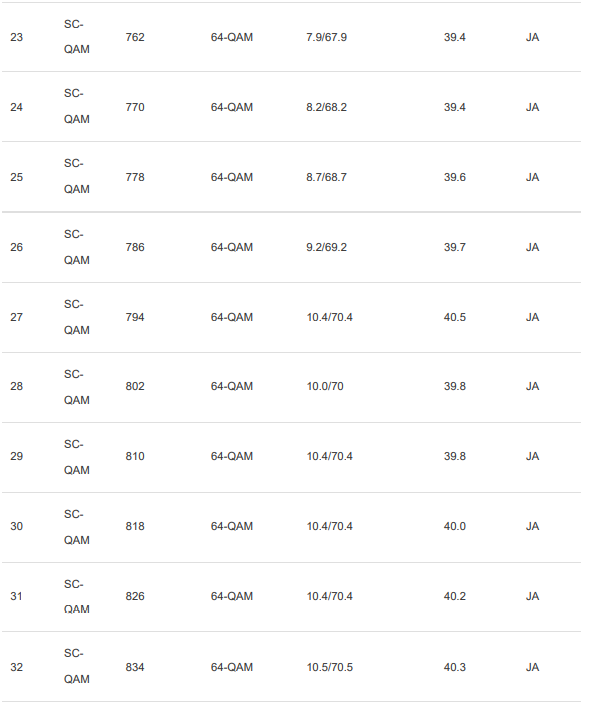
Task: Click SNR value 40.3
Action: [455, 668]
